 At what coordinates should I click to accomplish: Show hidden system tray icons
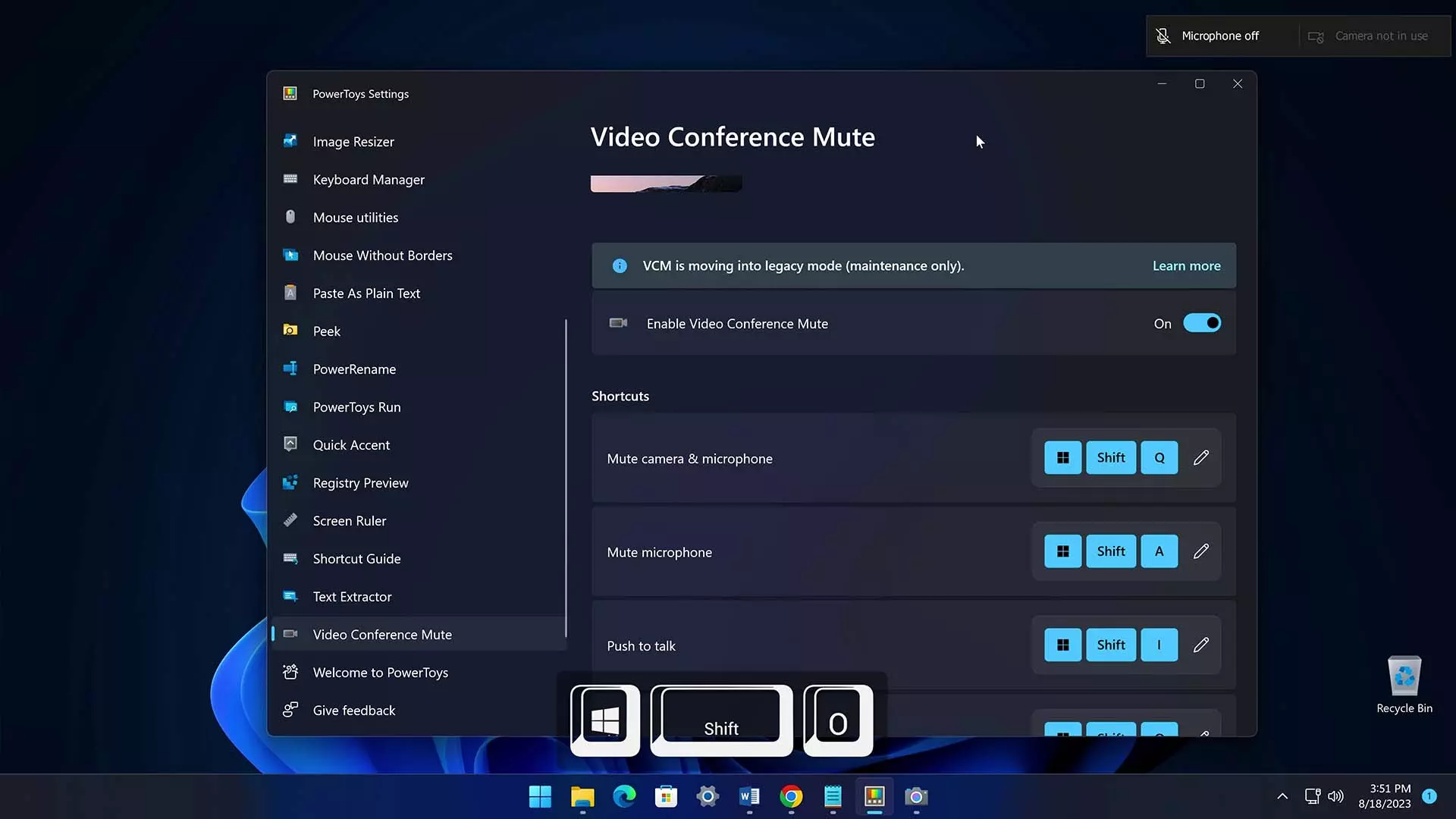(1282, 796)
